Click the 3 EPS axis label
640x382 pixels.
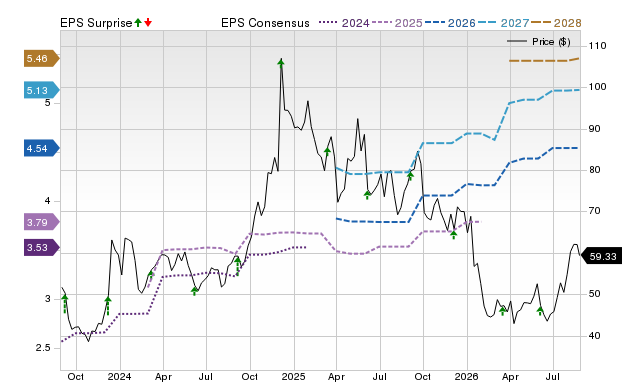48,299
